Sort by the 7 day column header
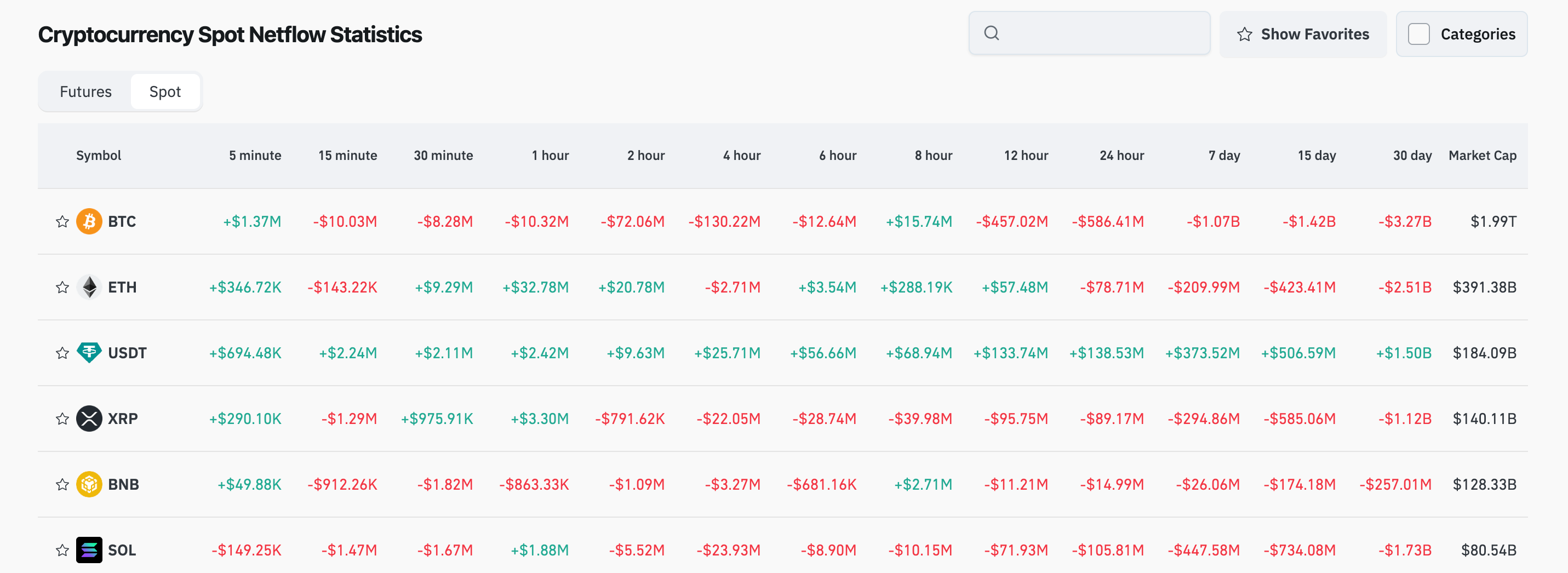1568x573 pixels. [x=1223, y=155]
